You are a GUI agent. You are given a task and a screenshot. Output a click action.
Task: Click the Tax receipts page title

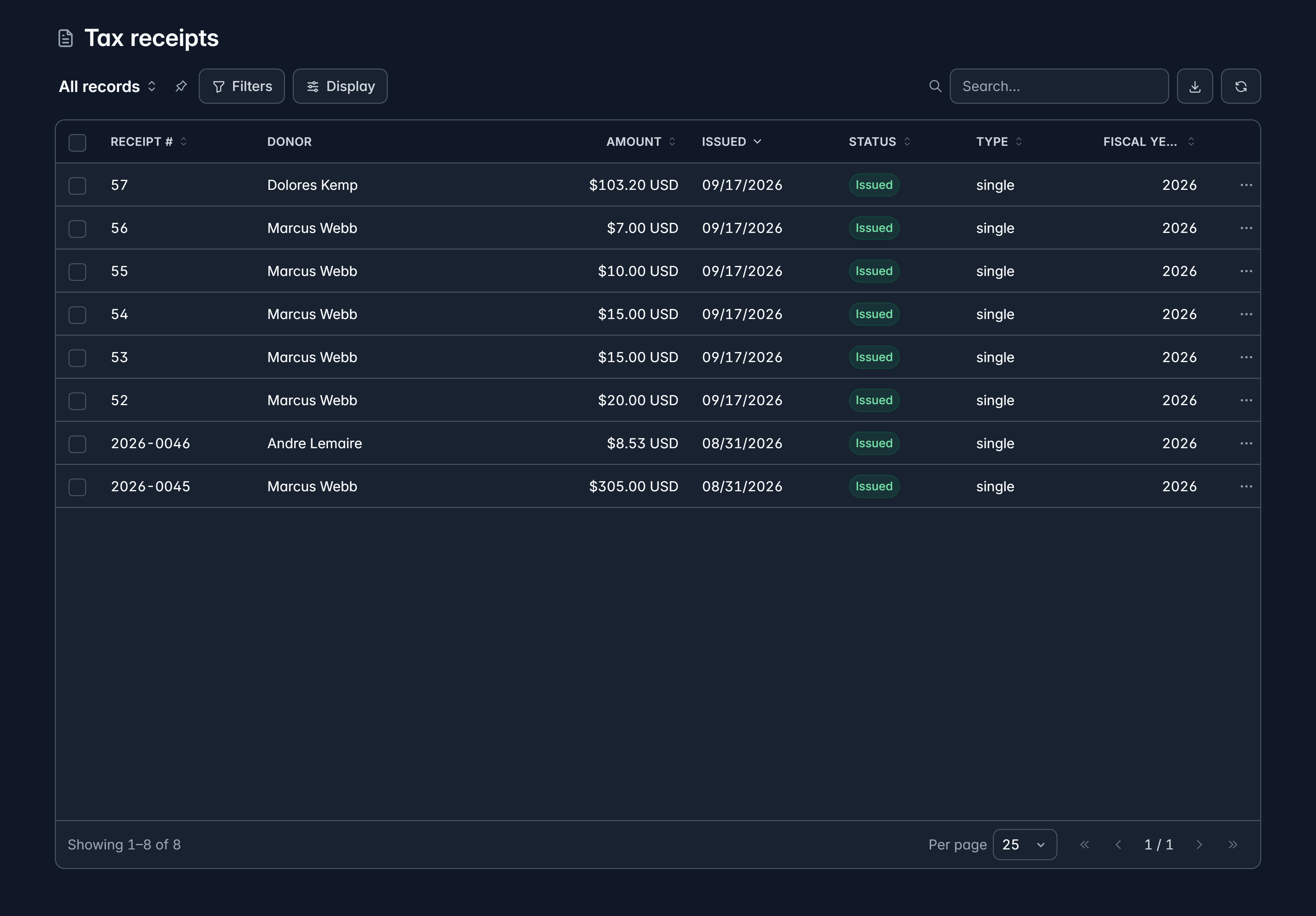click(151, 38)
